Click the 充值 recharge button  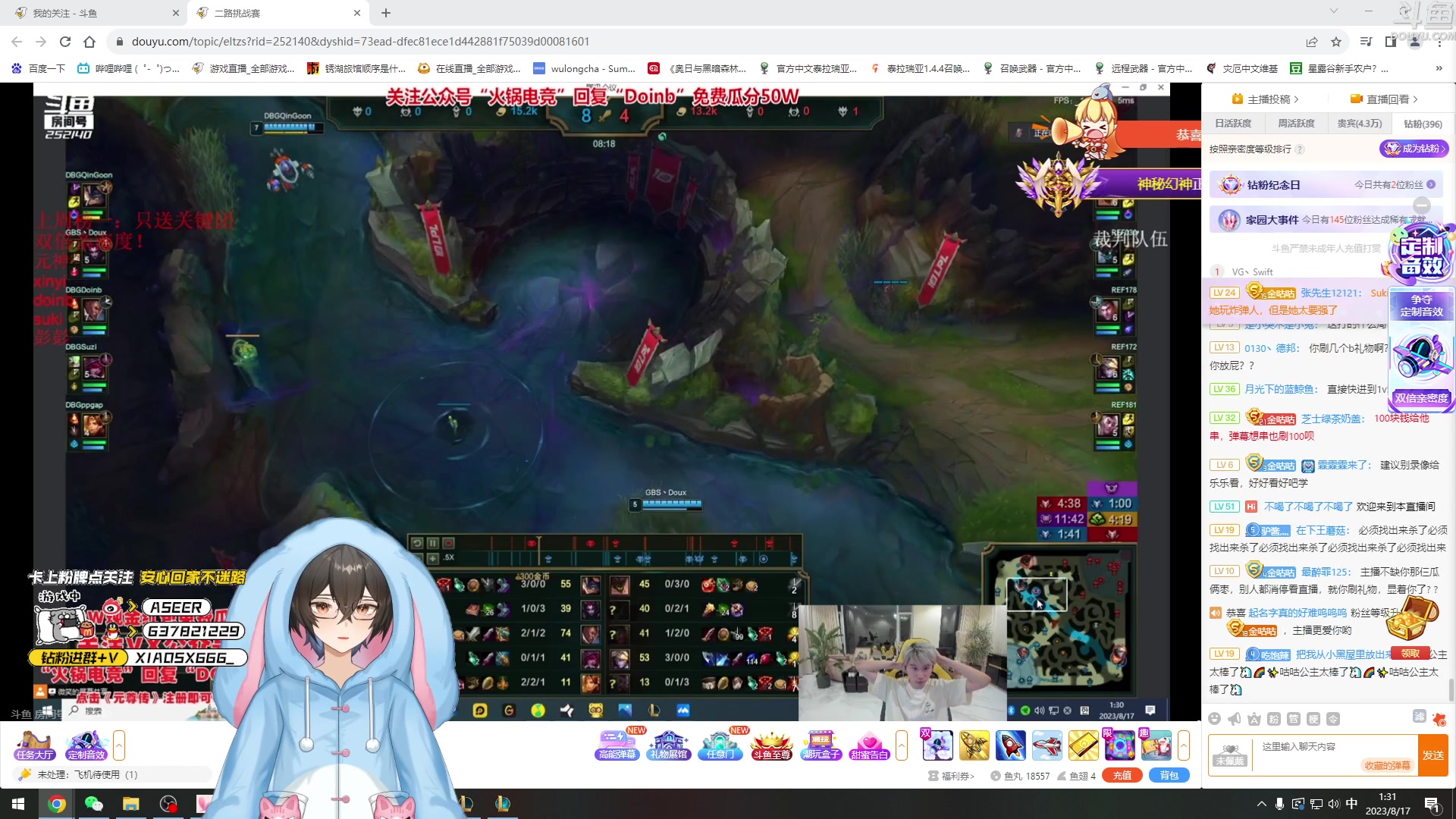click(x=1122, y=775)
